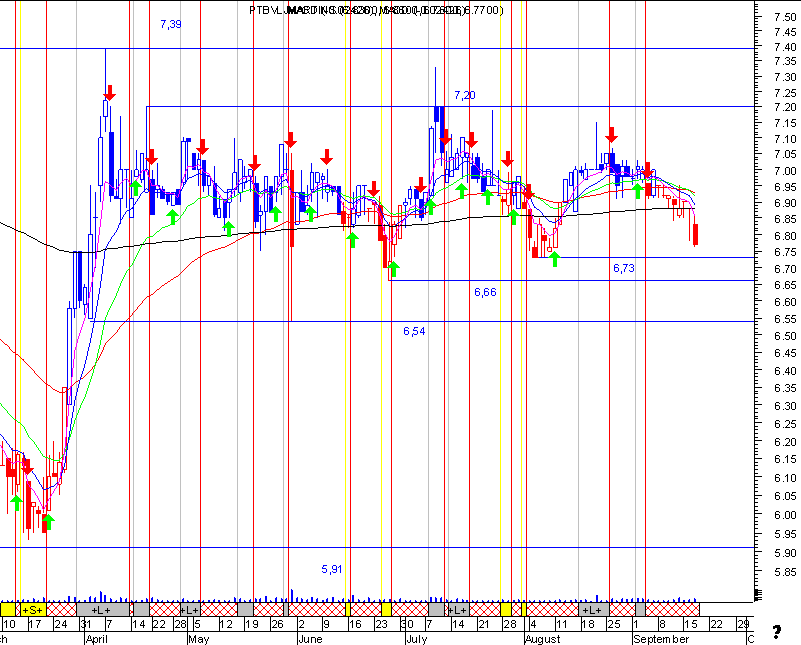
Task: Select the +L+ segment in early April
Action: coord(102,610)
